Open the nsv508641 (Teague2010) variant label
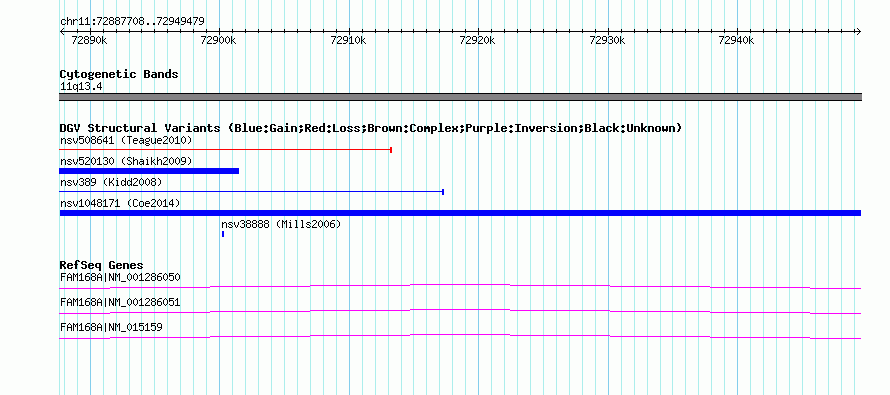 (x=126, y=140)
